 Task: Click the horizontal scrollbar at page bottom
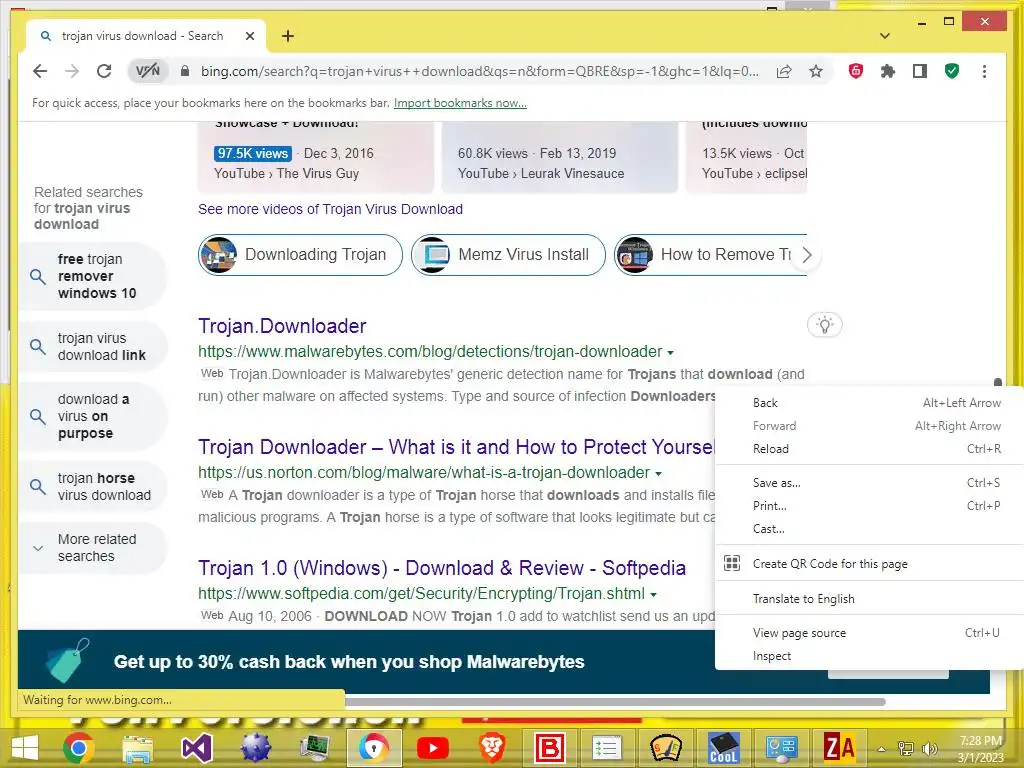(614, 702)
